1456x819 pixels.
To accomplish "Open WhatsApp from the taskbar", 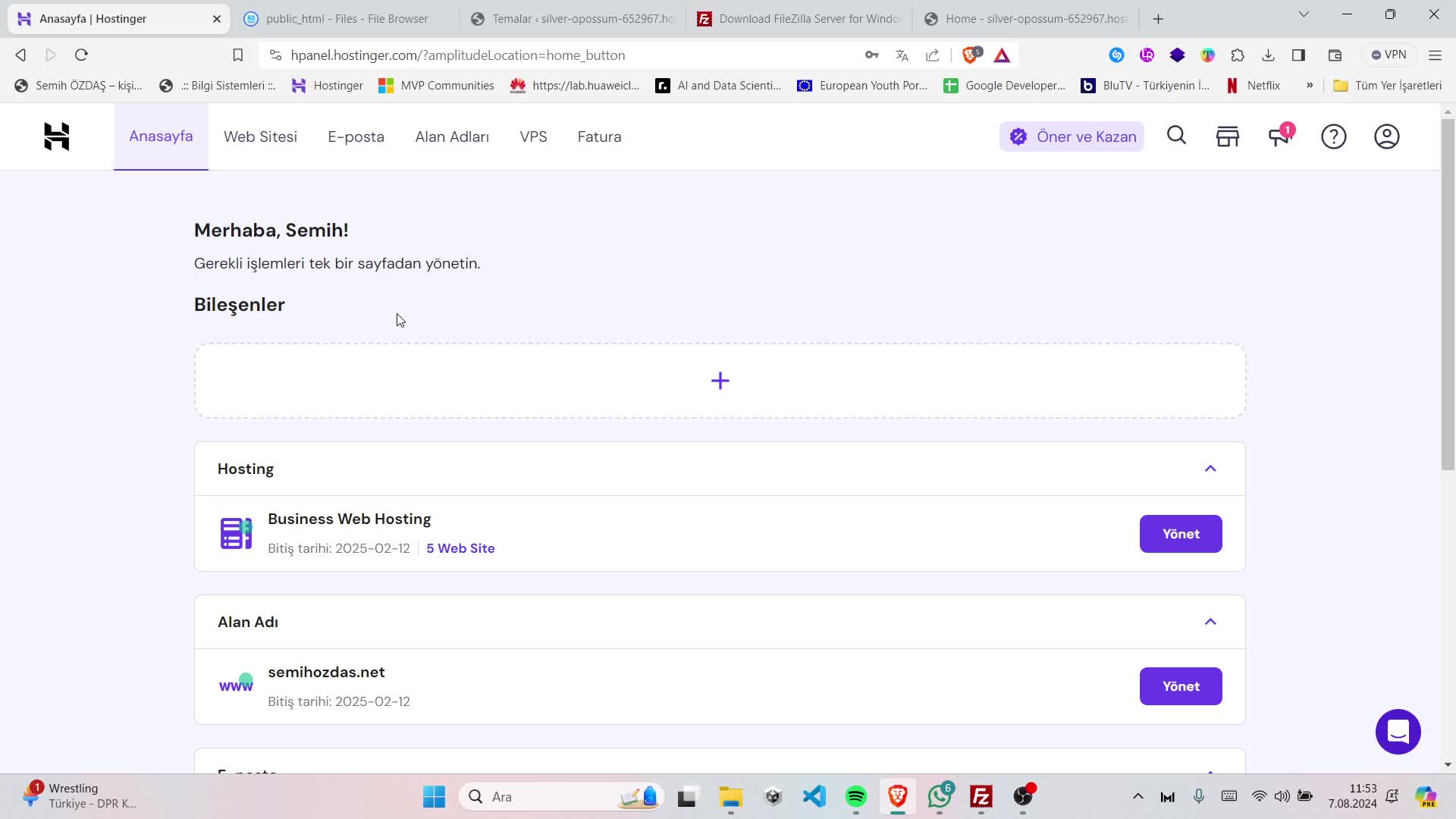I will tap(940, 796).
